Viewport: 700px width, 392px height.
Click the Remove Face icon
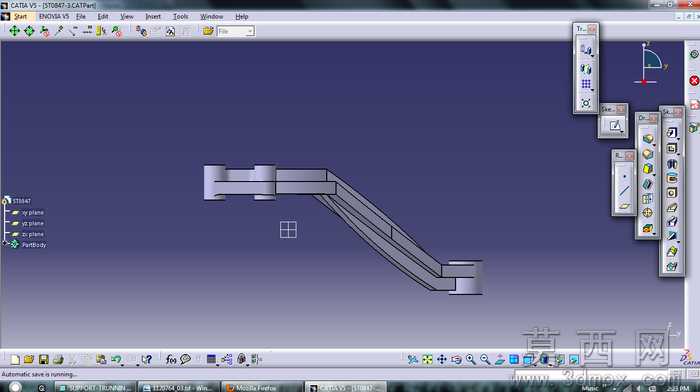pos(648,228)
